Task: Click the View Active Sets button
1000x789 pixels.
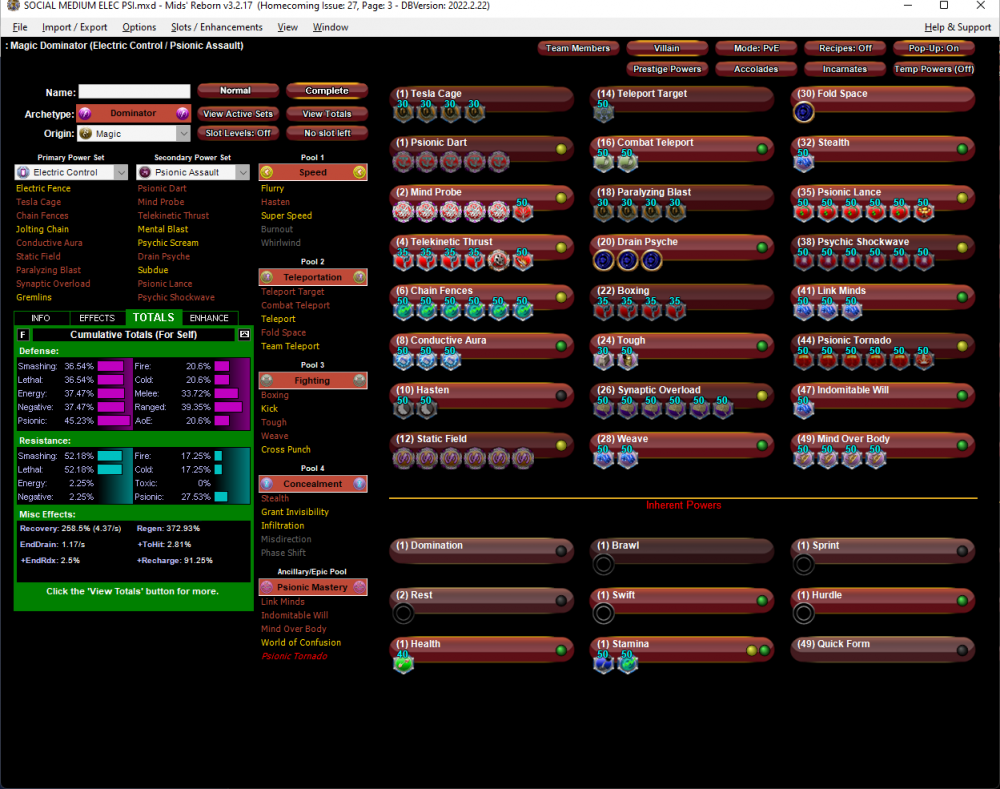Action: [237, 114]
